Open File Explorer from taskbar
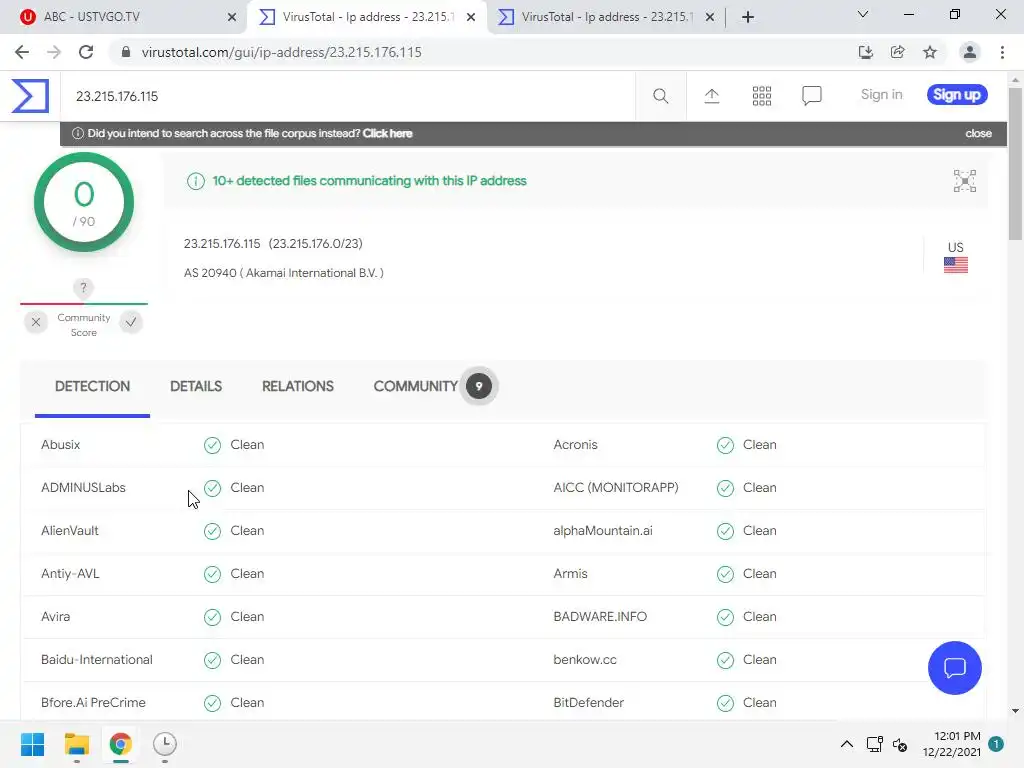The image size is (1024, 768). (76, 744)
